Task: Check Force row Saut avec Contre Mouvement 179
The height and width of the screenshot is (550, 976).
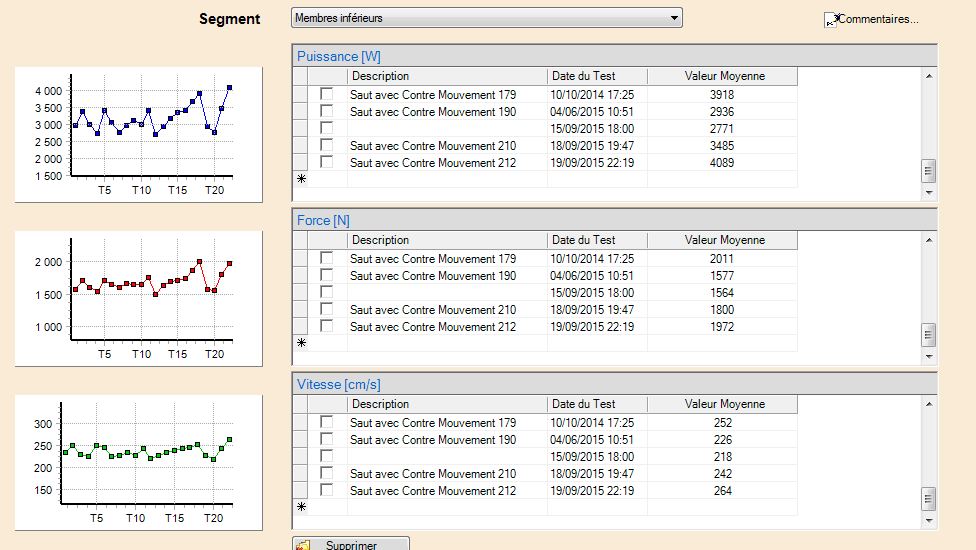Action: tap(326, 258)
